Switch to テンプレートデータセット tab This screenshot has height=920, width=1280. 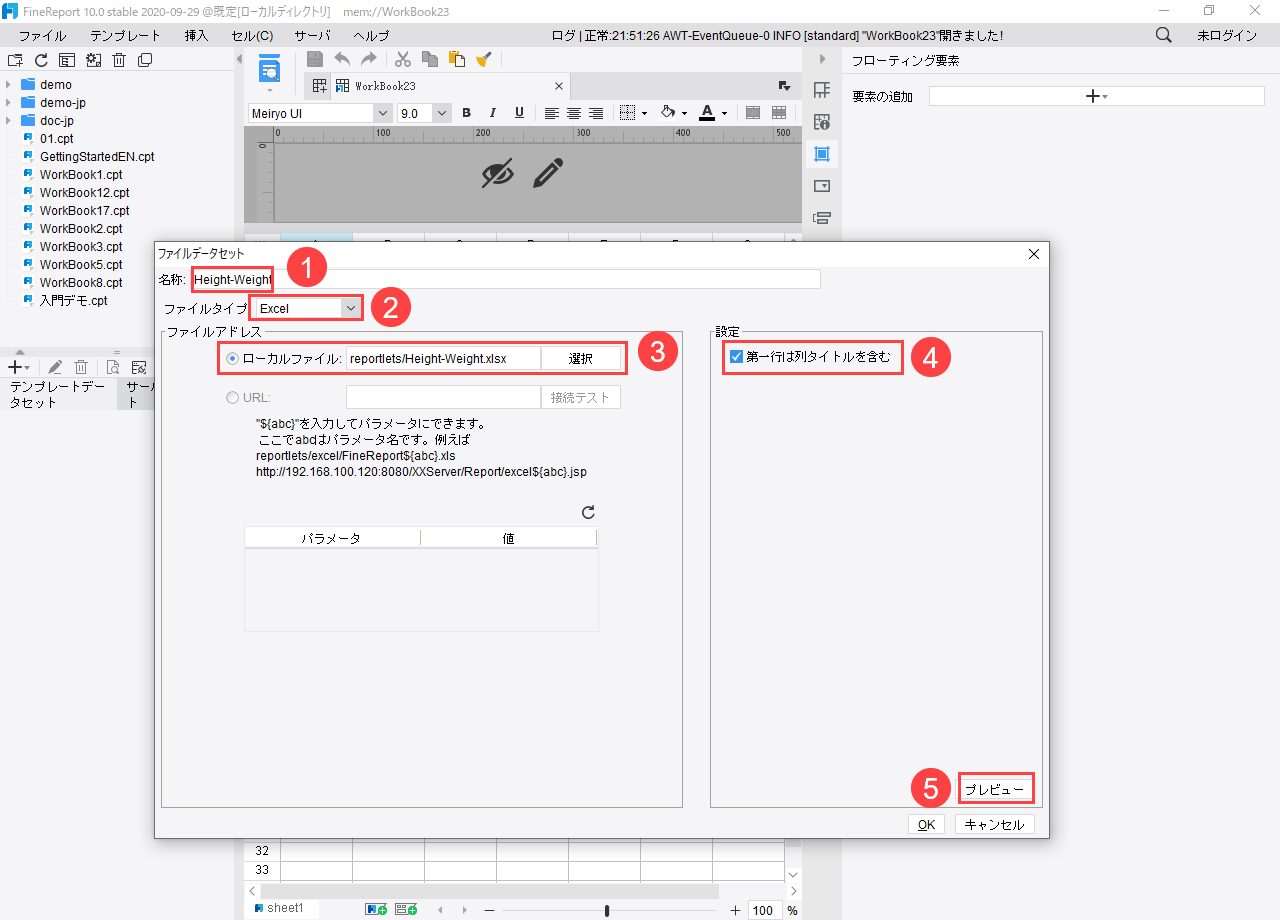tap(57, 394)
